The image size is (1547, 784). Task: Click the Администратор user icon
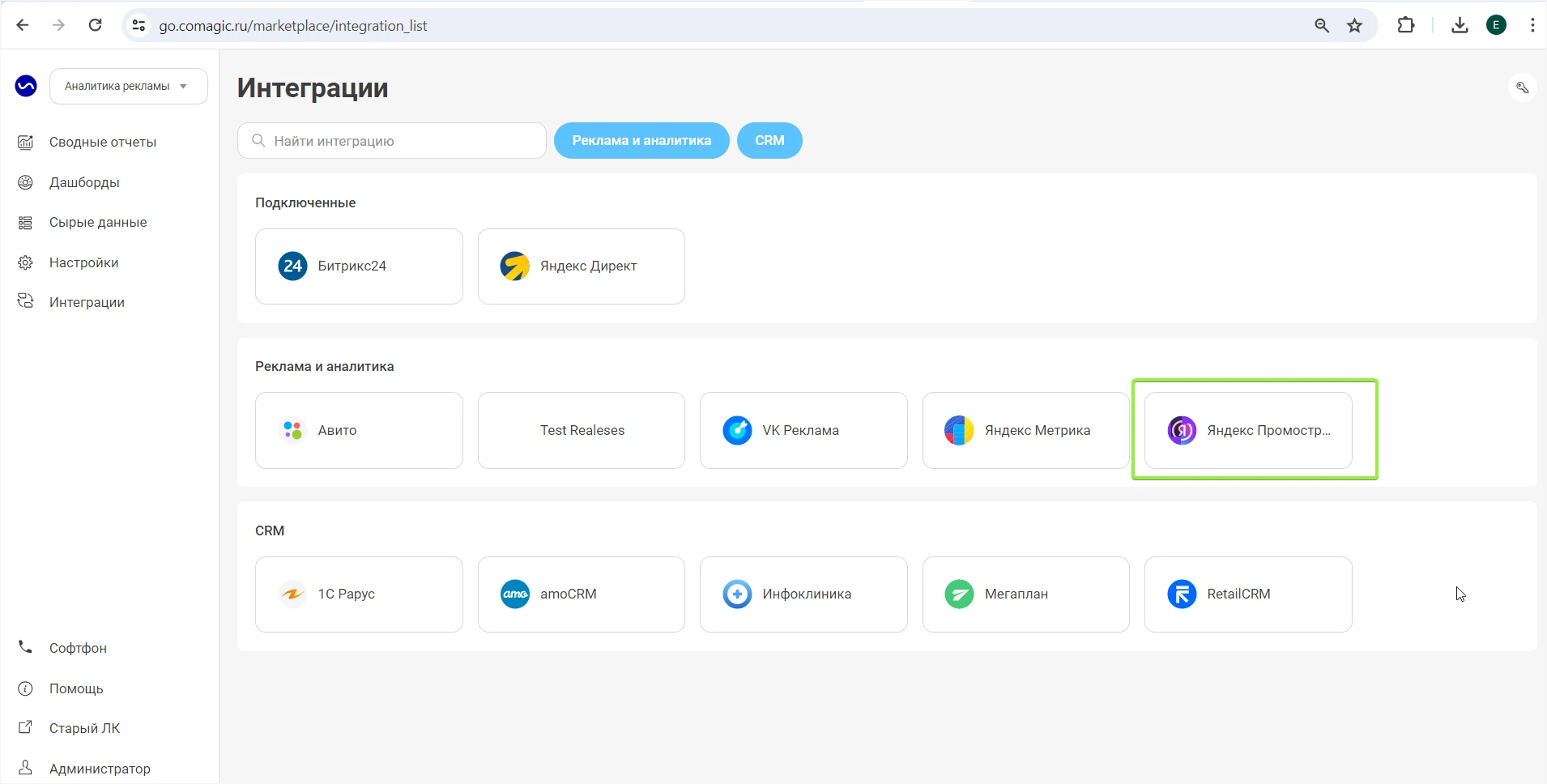26,767
